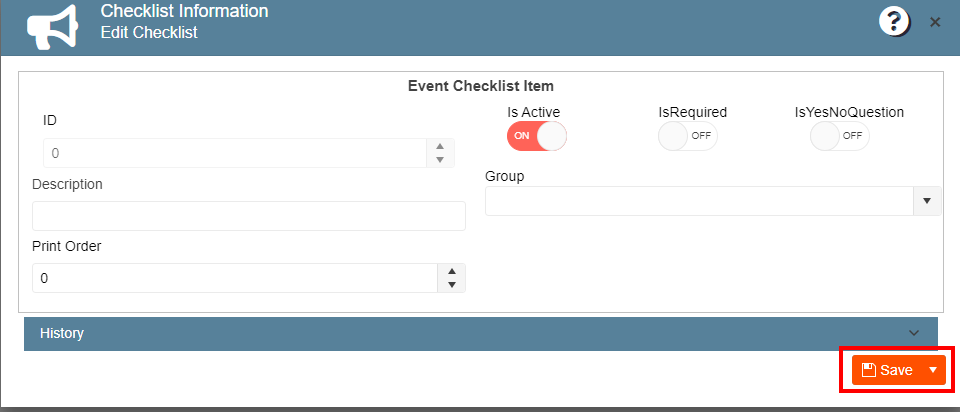Viewport: 960px width, 412px height.
Task: Open the Save button dropdown arrow
Action: pos(933,370)
